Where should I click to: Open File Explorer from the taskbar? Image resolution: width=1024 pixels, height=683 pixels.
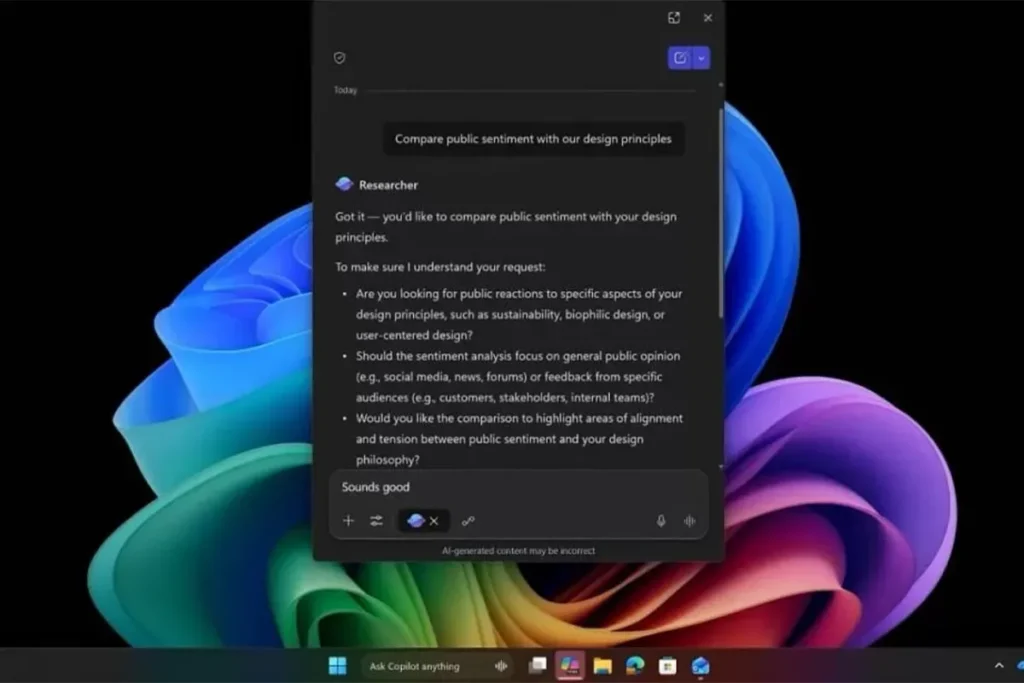[602, 666]
